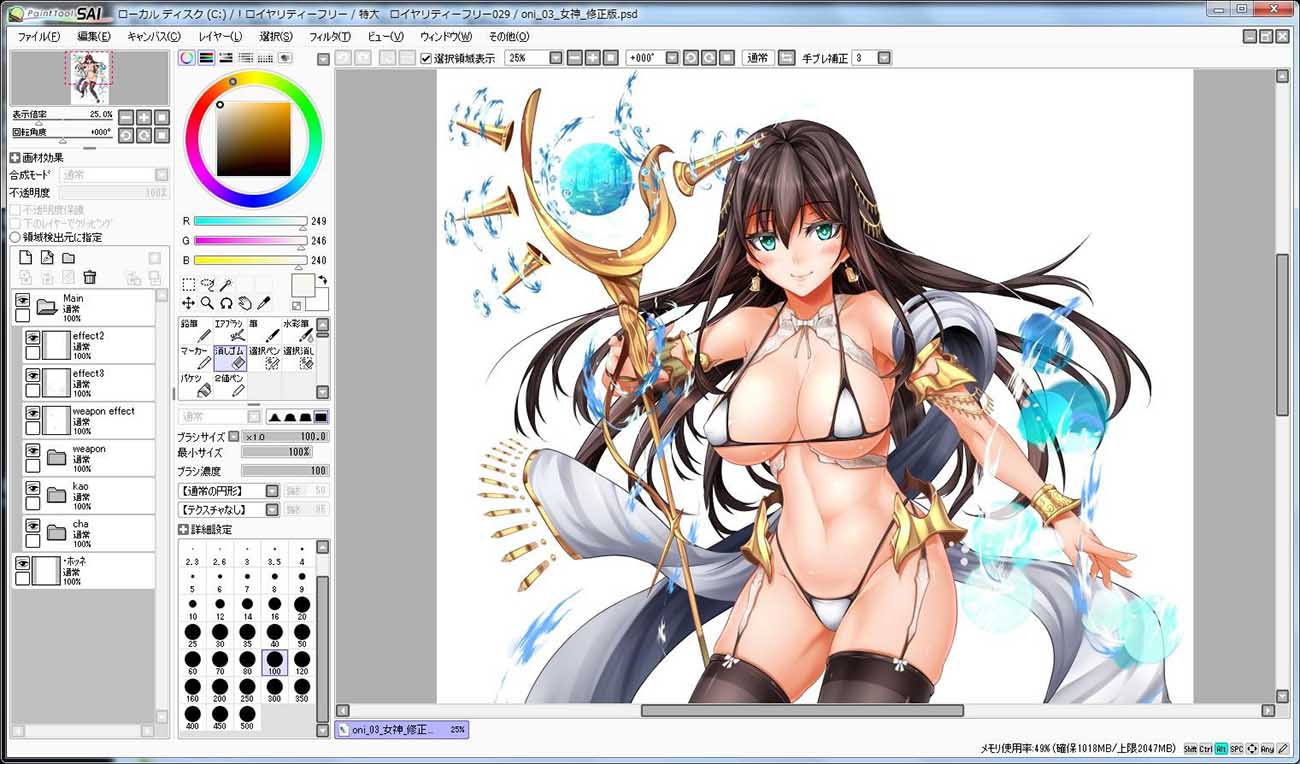Open the 手ブレ補正 stabilizer dropdown
This screenshot has height=764, width=1300.
pyautogui.click(x=884, y=58)
